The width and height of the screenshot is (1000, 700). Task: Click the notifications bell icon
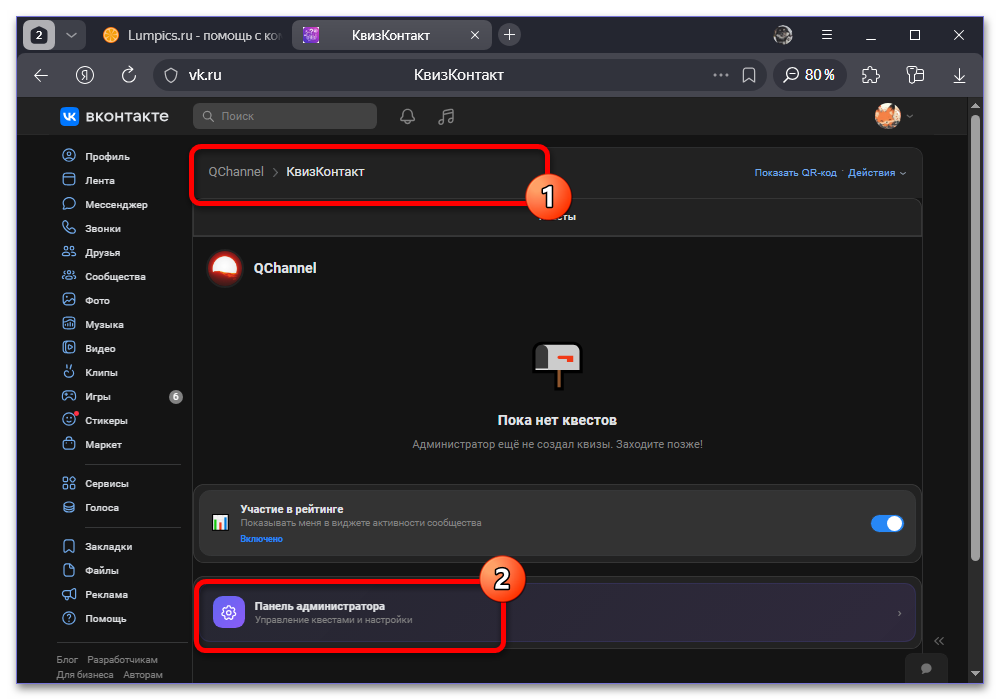pos(408,116)
